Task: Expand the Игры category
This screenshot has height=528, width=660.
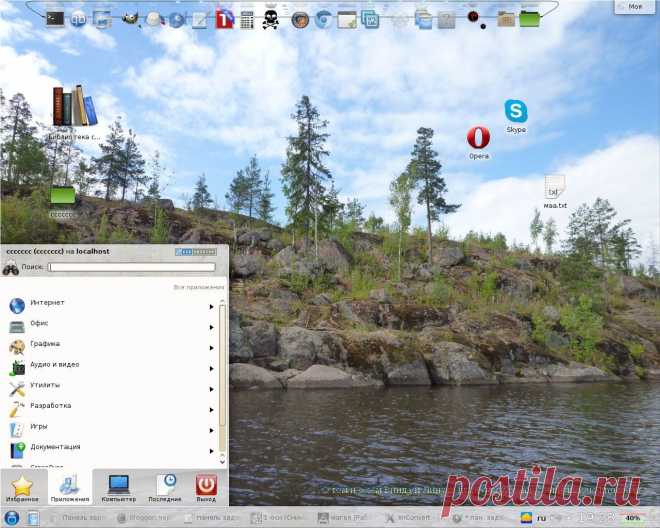Action: pyautogui.click(x=110, y=426)
